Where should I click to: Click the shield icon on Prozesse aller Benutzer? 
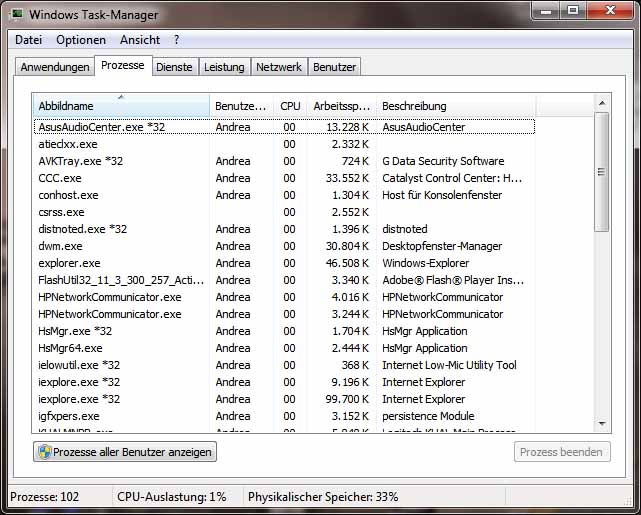pyautogui.click(x=45, y=452)
